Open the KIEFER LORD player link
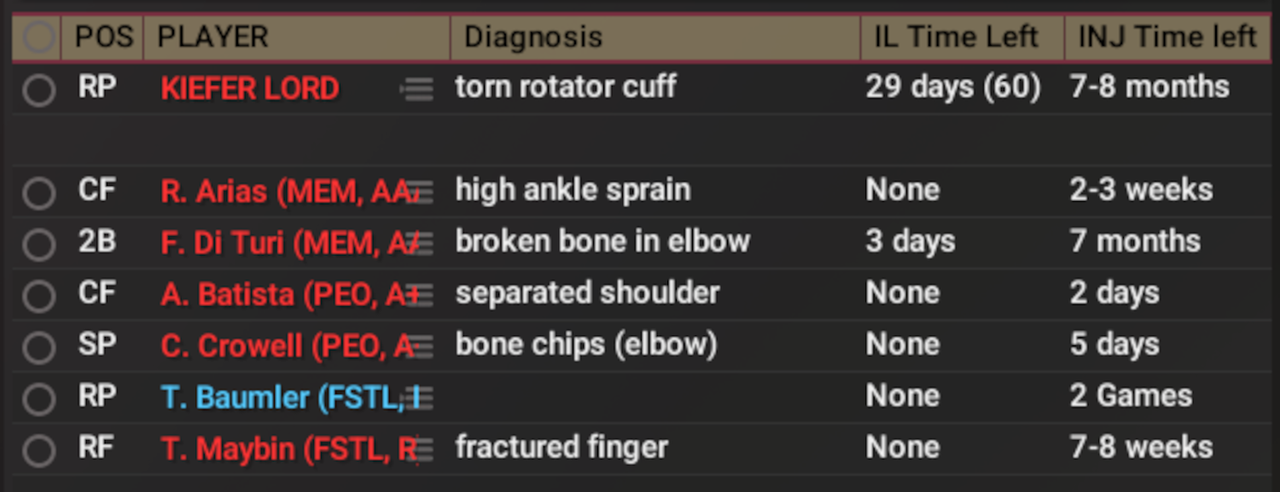The height and width of the screenshot is (492, 1280). (x=250, y=89)
